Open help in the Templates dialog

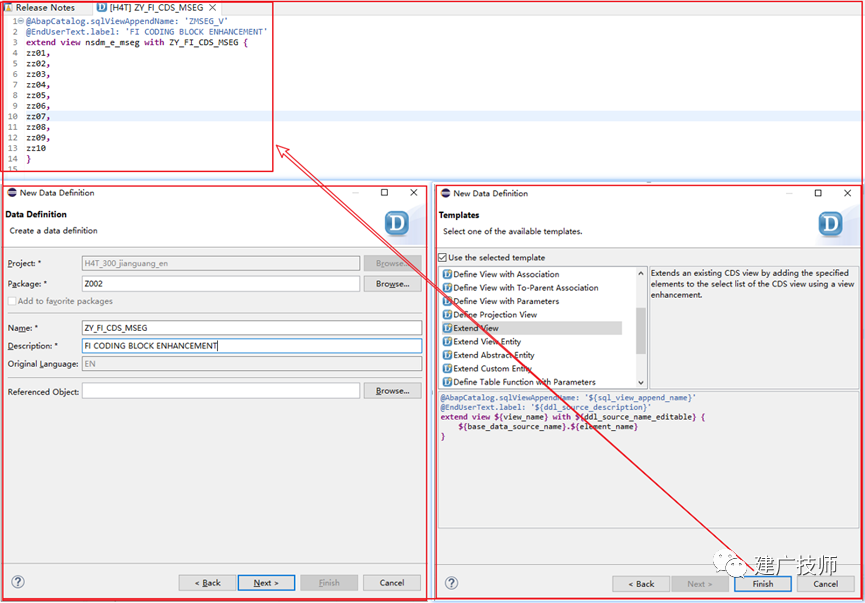(451, 583)
